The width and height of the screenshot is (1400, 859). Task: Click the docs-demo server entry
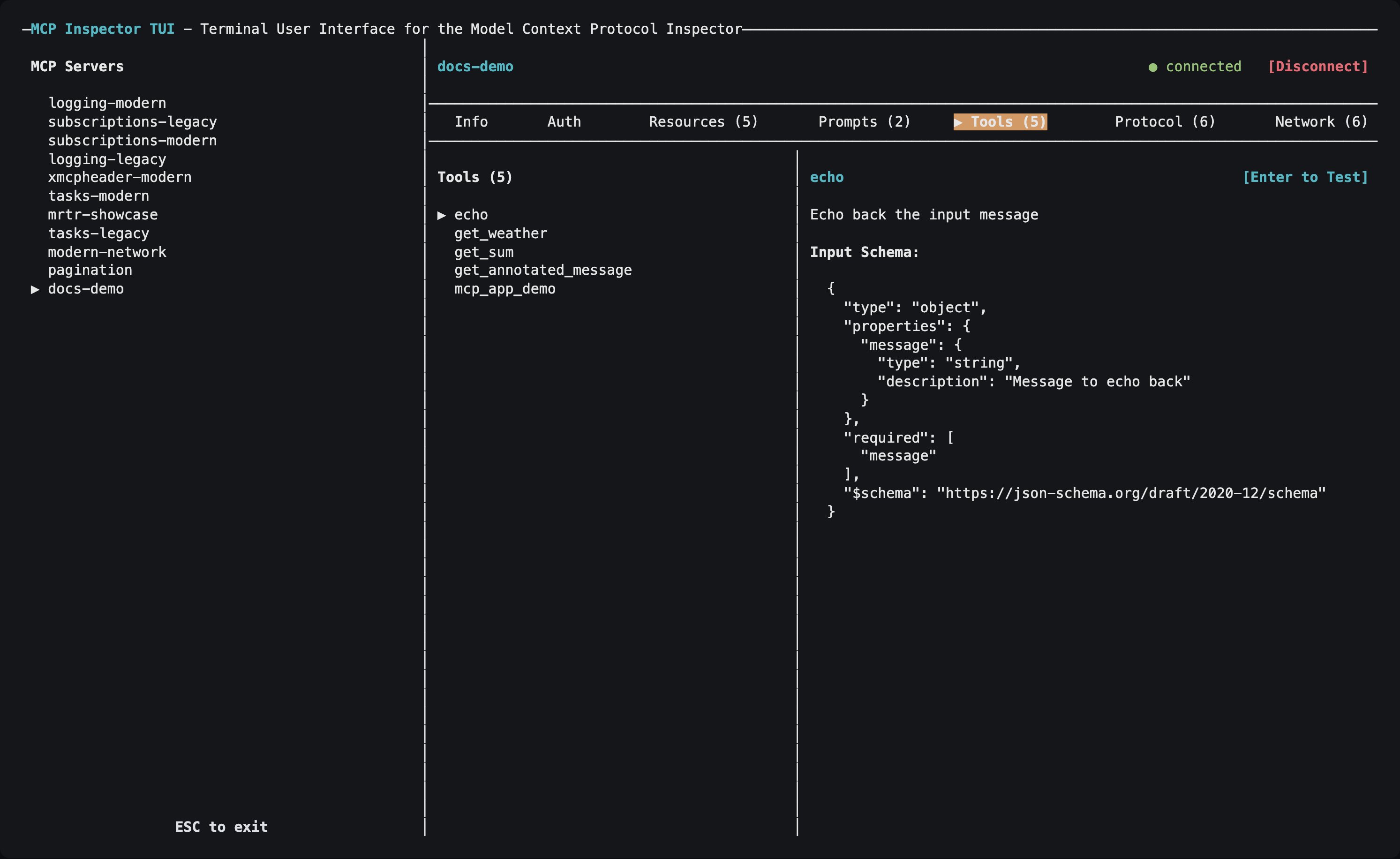[x=86, y=289]
